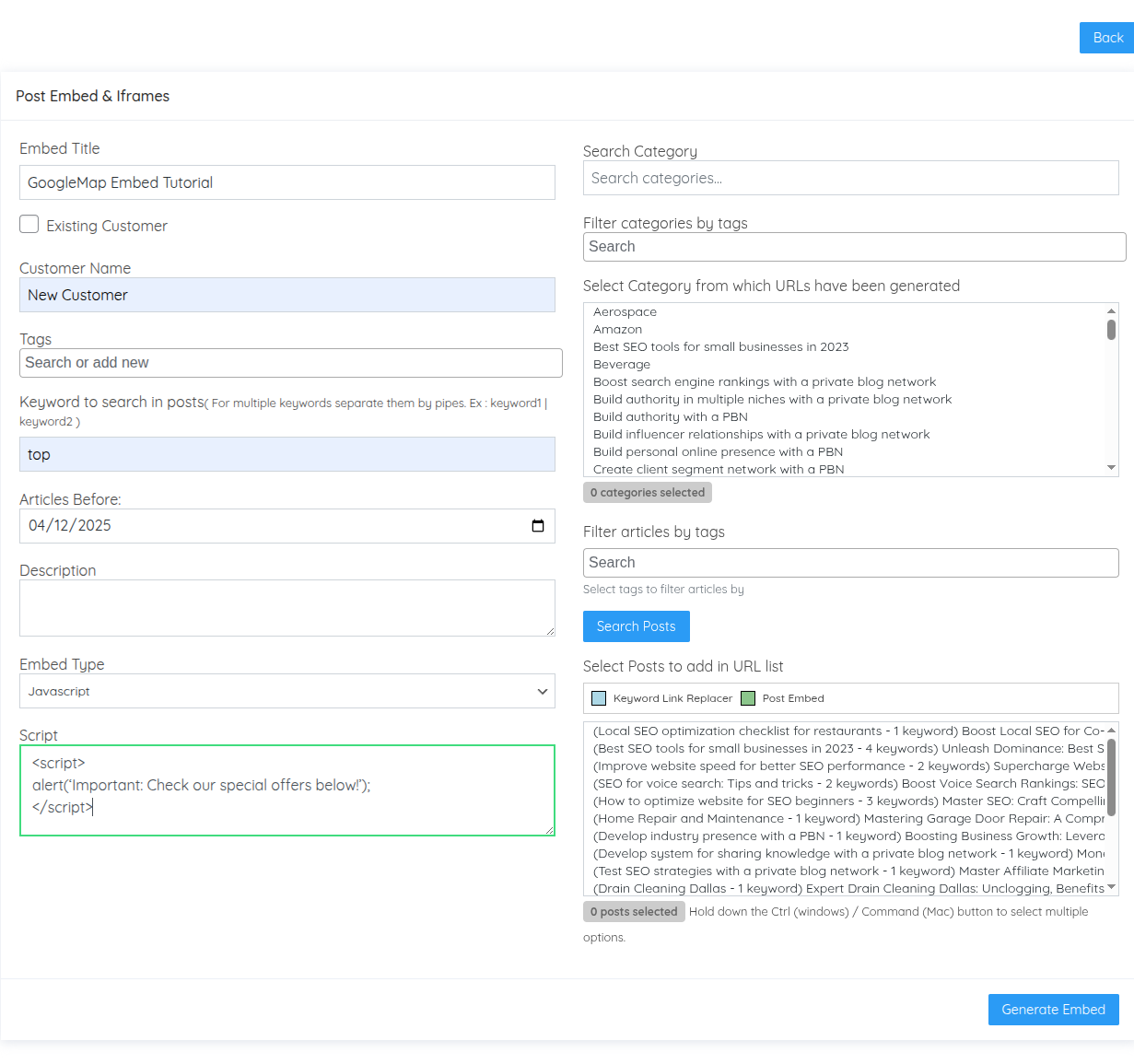Select the Aerospace category

pyautogui.click(x=625, y=312)
